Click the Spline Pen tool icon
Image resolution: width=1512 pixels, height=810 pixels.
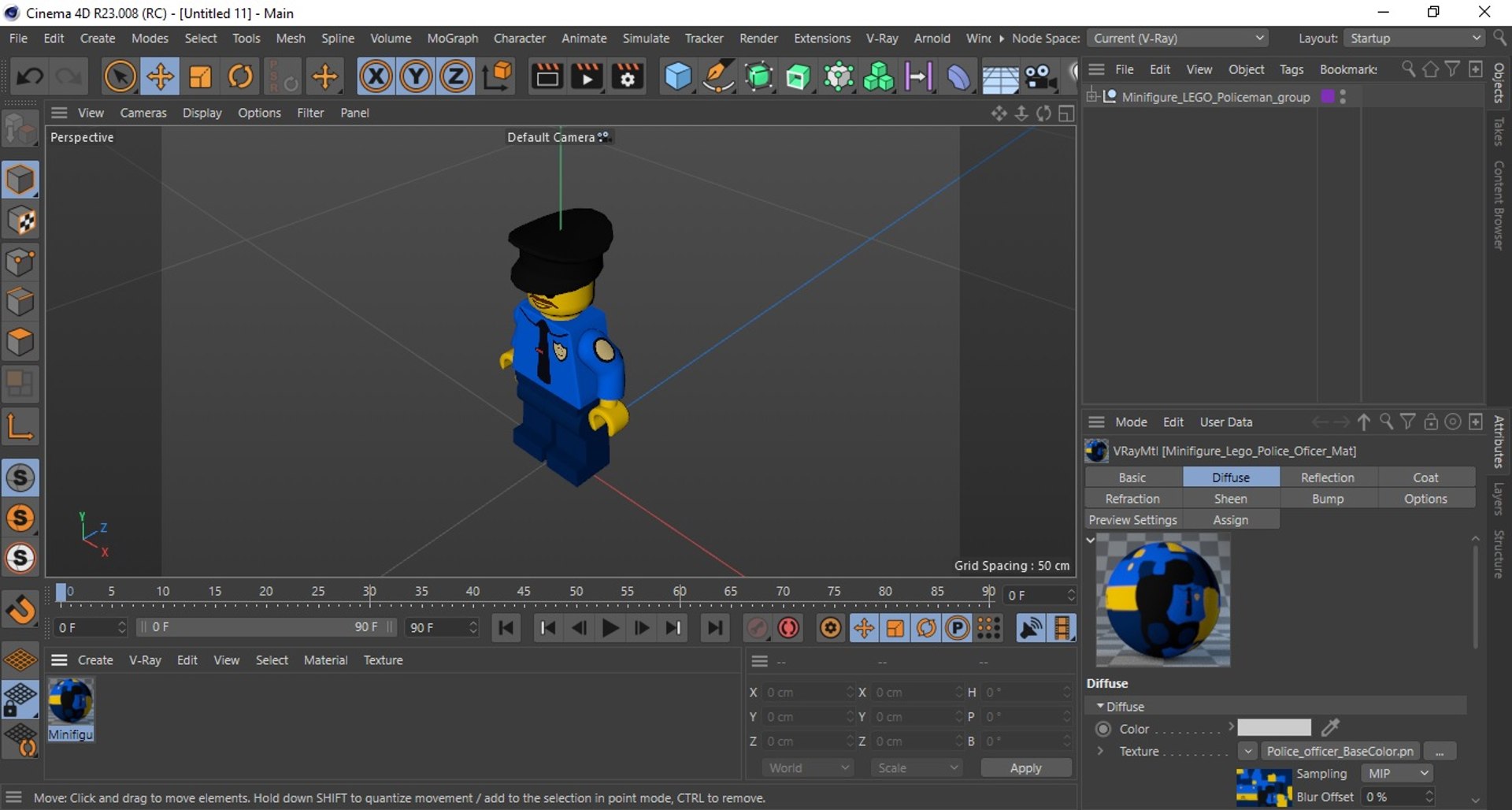pos(717,76)
